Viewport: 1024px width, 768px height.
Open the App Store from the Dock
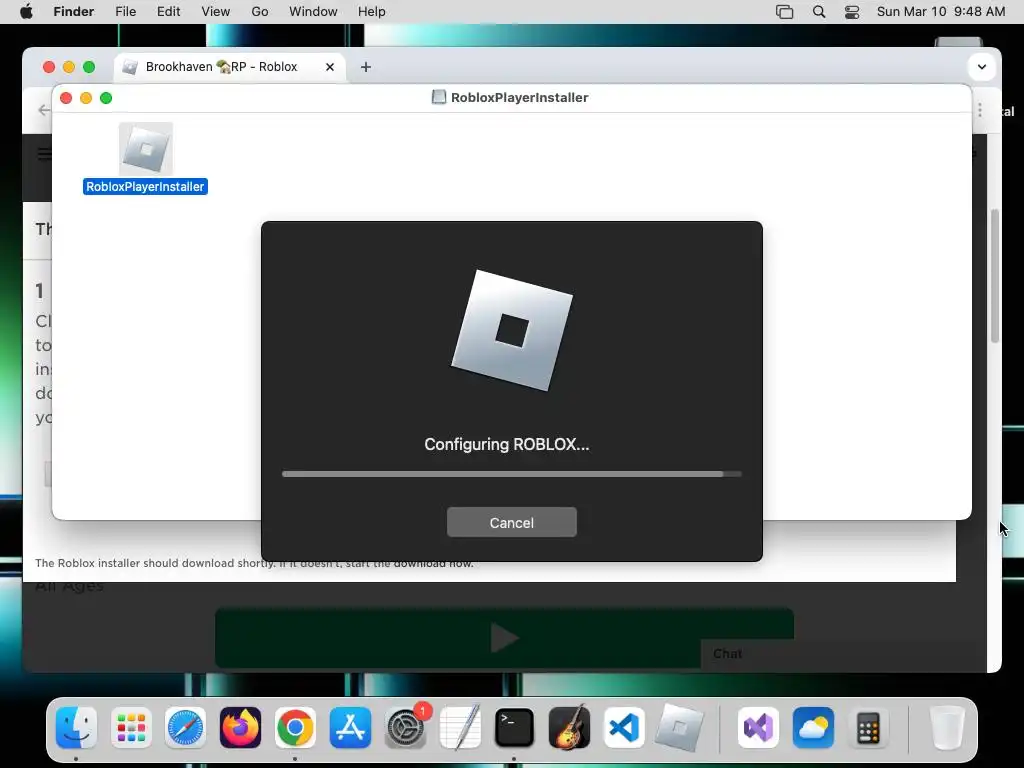click(x=350, y=727)
